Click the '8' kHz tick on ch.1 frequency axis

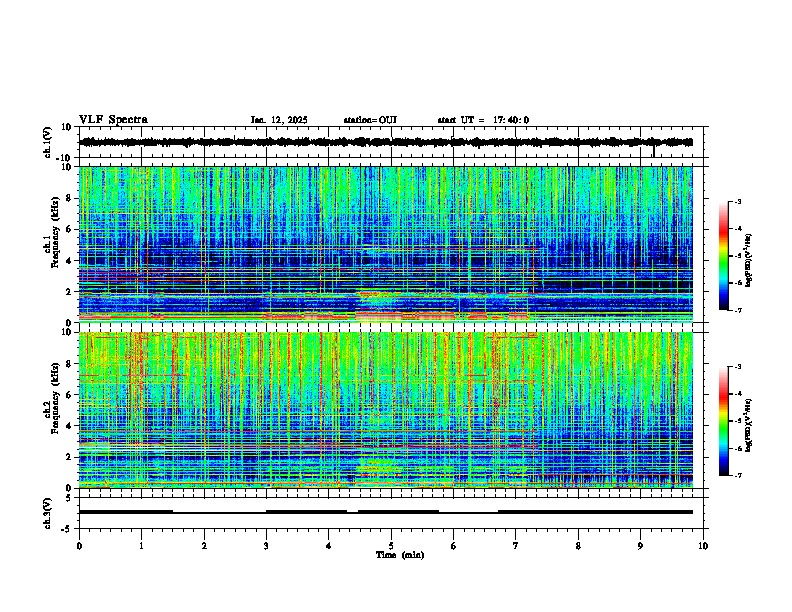(69, 198)
